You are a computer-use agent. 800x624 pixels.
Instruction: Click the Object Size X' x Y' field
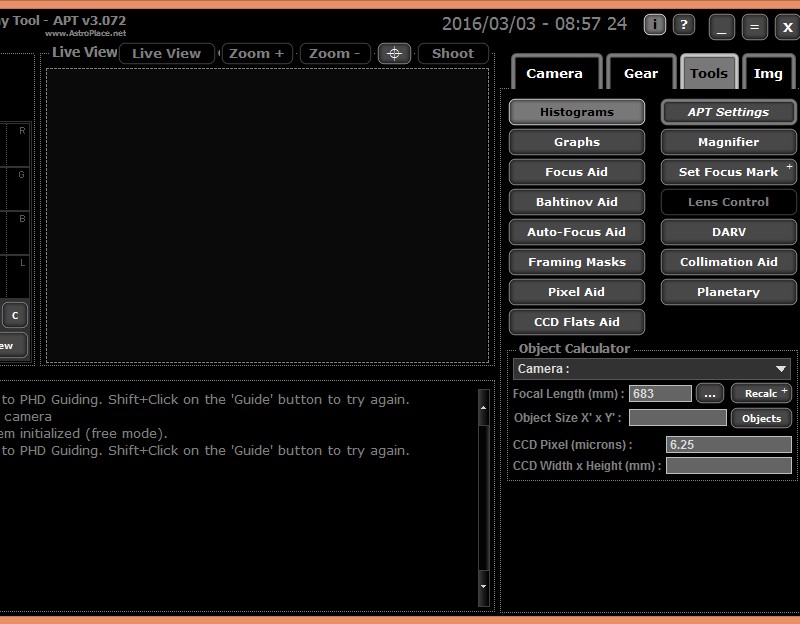pyautogui.click(x=678, y=417)
